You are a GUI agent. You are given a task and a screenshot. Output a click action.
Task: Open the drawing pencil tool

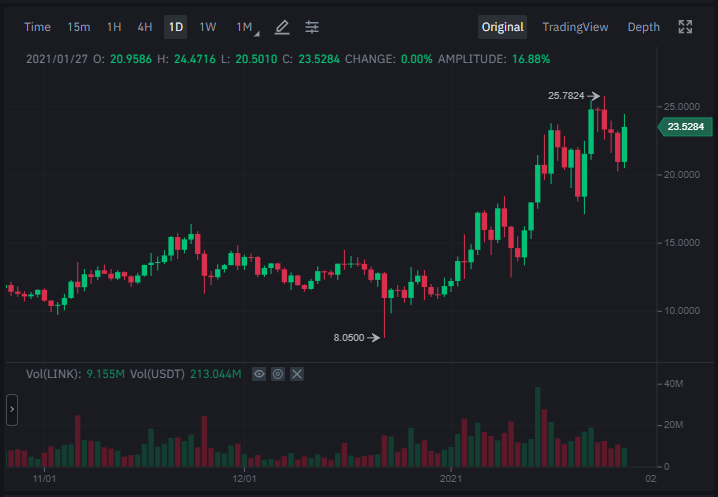pos(282,27)
